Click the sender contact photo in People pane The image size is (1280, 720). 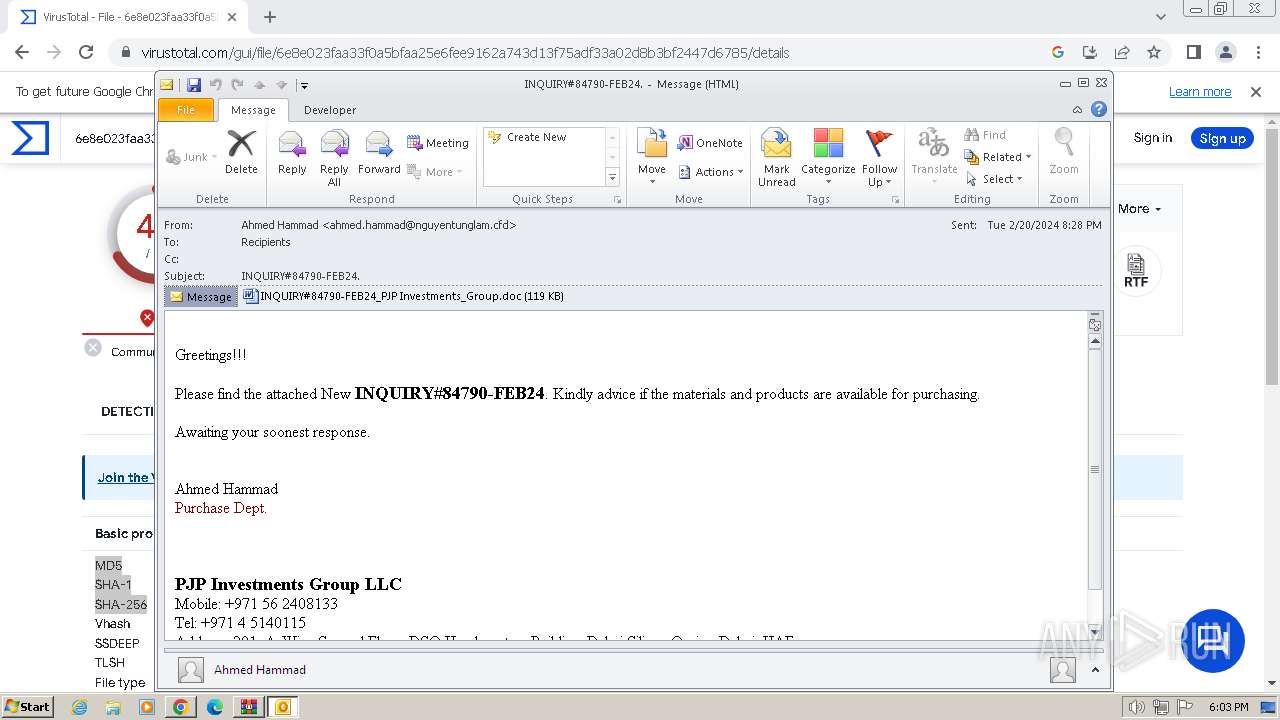191,670
